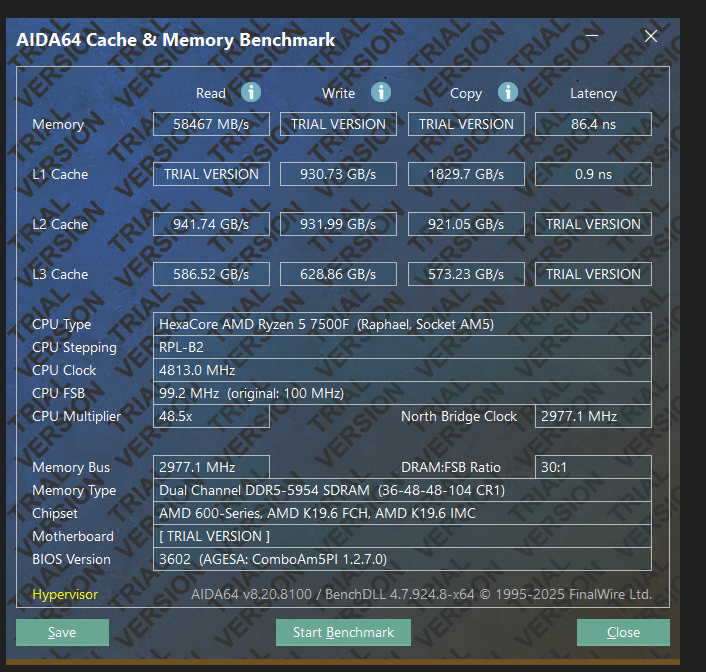Click North Bridge Clock value 2977.1 MHz

coord(593,416)
